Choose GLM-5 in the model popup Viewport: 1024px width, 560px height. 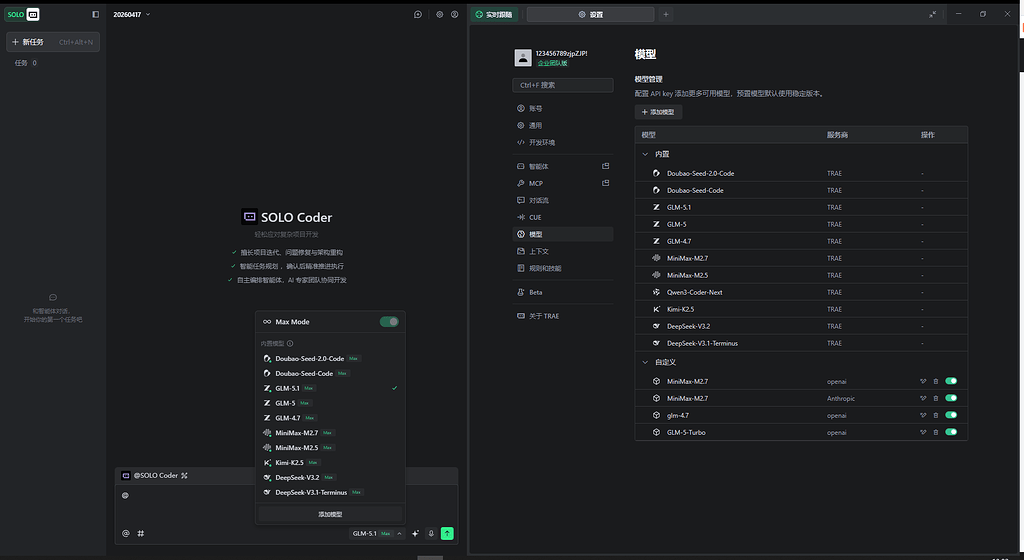330,403
